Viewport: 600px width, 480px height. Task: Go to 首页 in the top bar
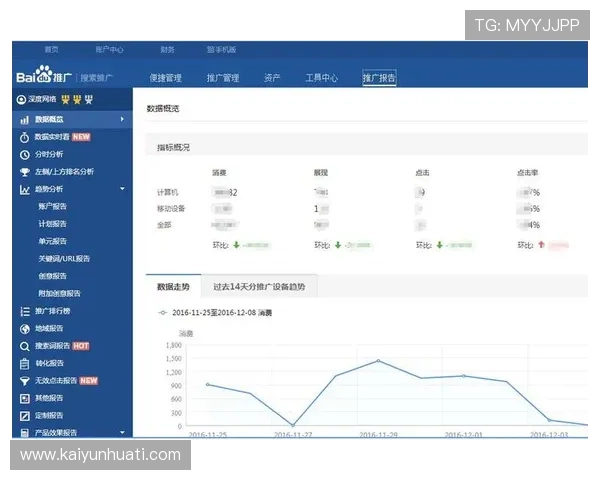[x=52, y=50]
